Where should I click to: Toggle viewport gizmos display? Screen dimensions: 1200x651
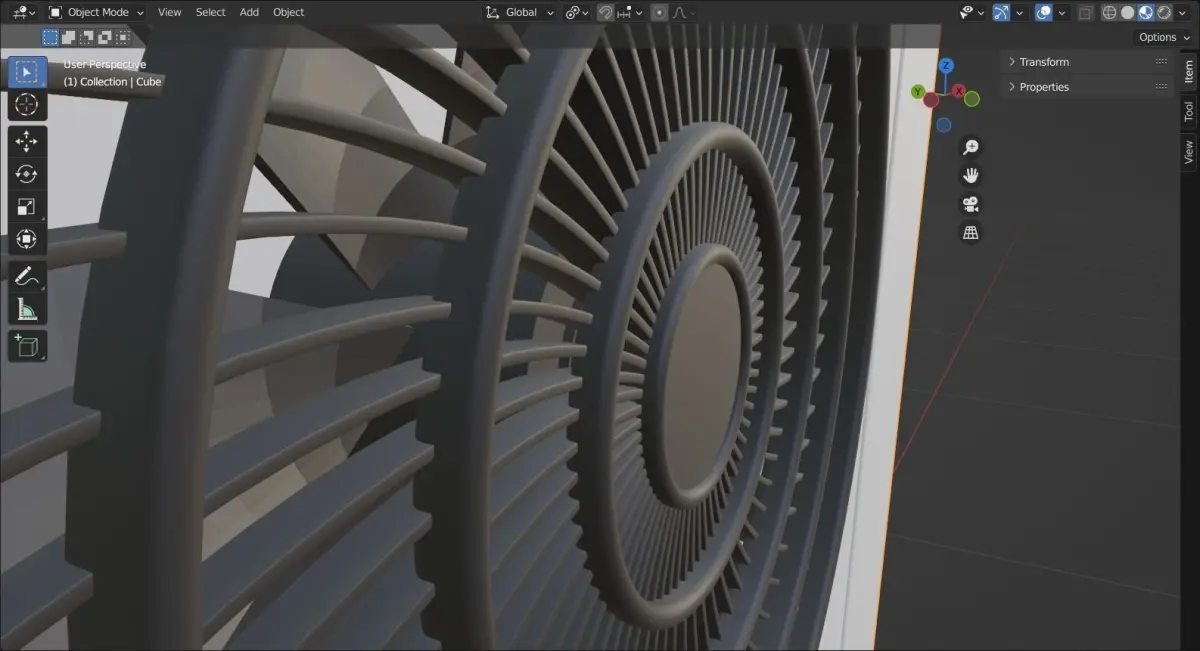(x=1001, y=12)
